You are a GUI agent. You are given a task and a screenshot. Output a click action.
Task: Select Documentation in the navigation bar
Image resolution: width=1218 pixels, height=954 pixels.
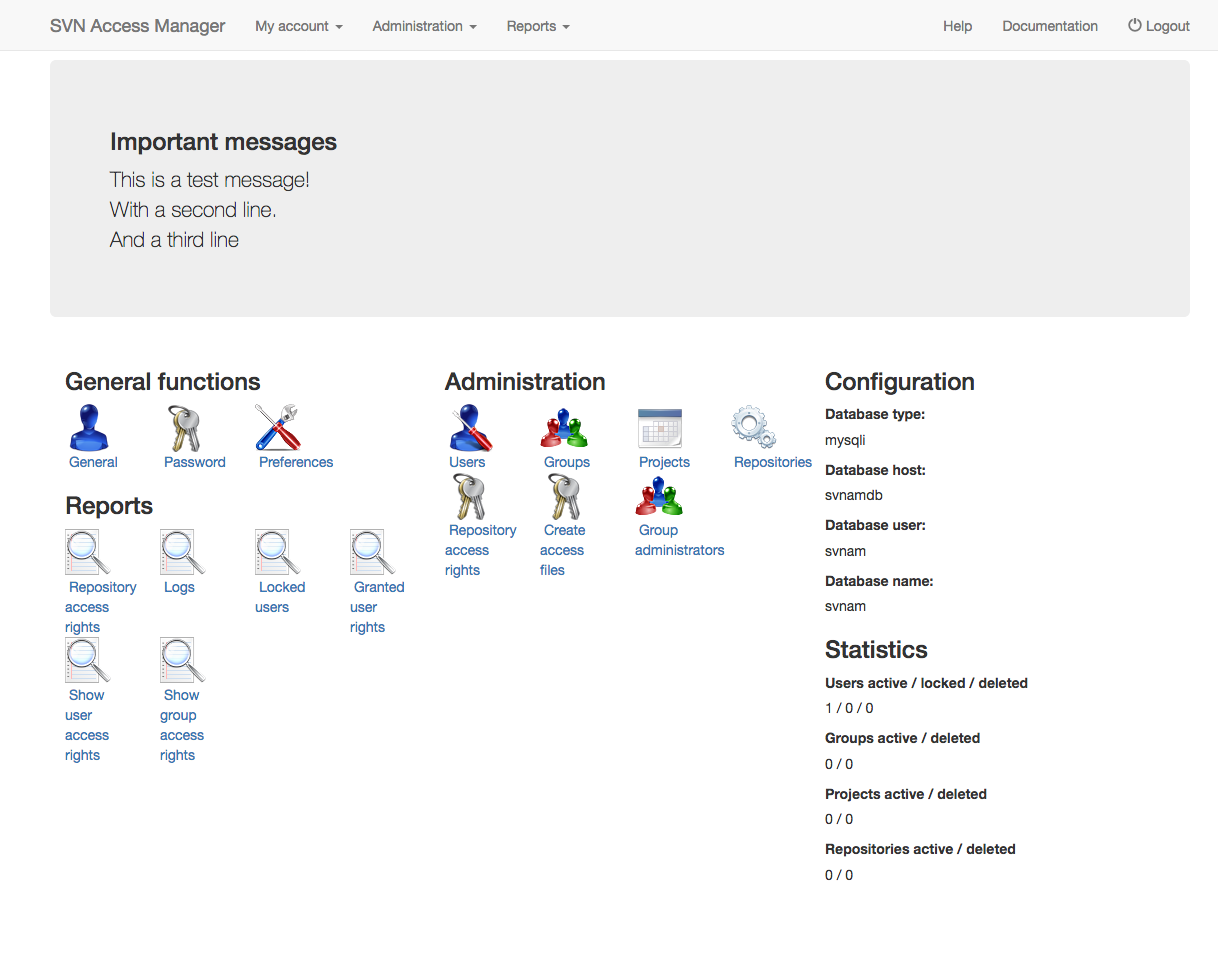coord(1049,26)
